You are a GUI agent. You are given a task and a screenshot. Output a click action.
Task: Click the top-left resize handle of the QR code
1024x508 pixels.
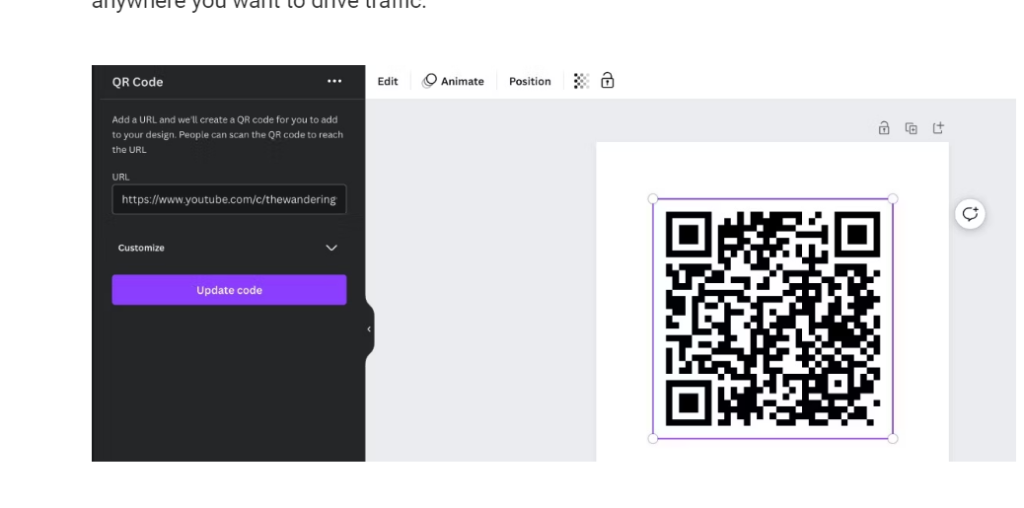tap(653, 198)
